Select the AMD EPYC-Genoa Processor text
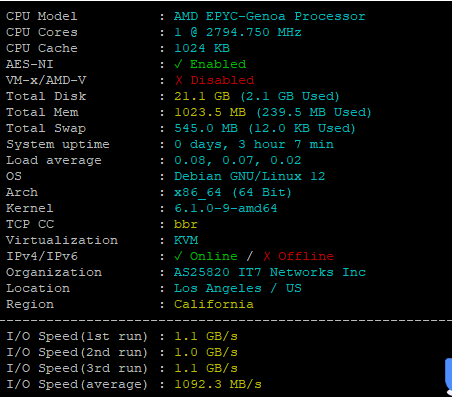Viewport: 452px width, 397px height. [270, 16]
